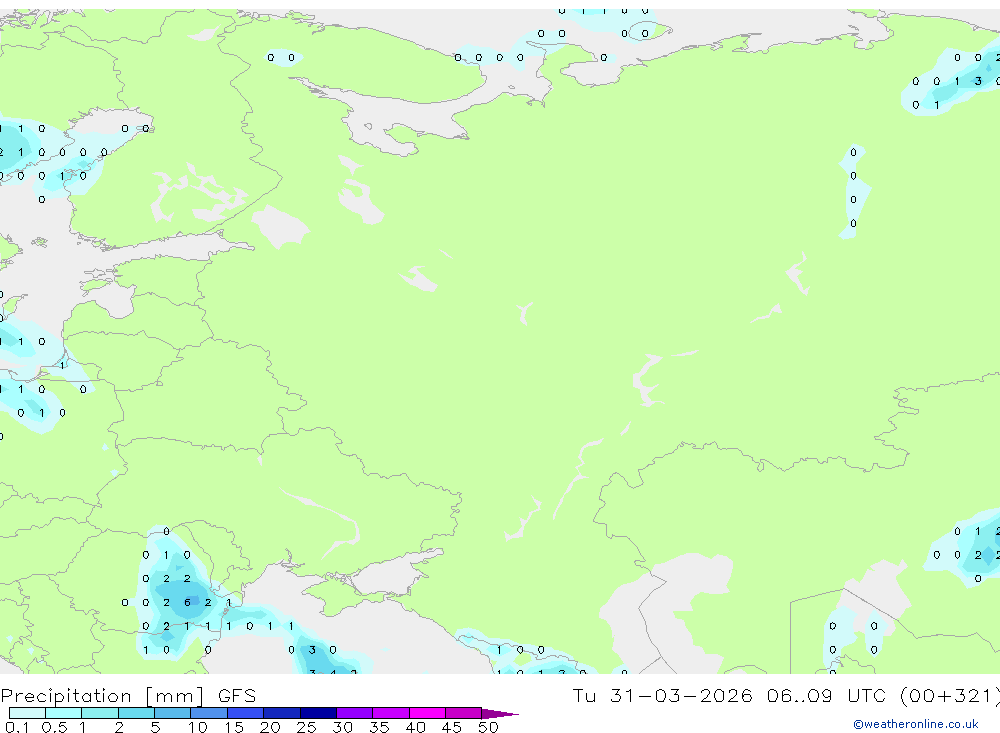
Task: Click the above-50 mm legend arrow tip
Action: 500,714
